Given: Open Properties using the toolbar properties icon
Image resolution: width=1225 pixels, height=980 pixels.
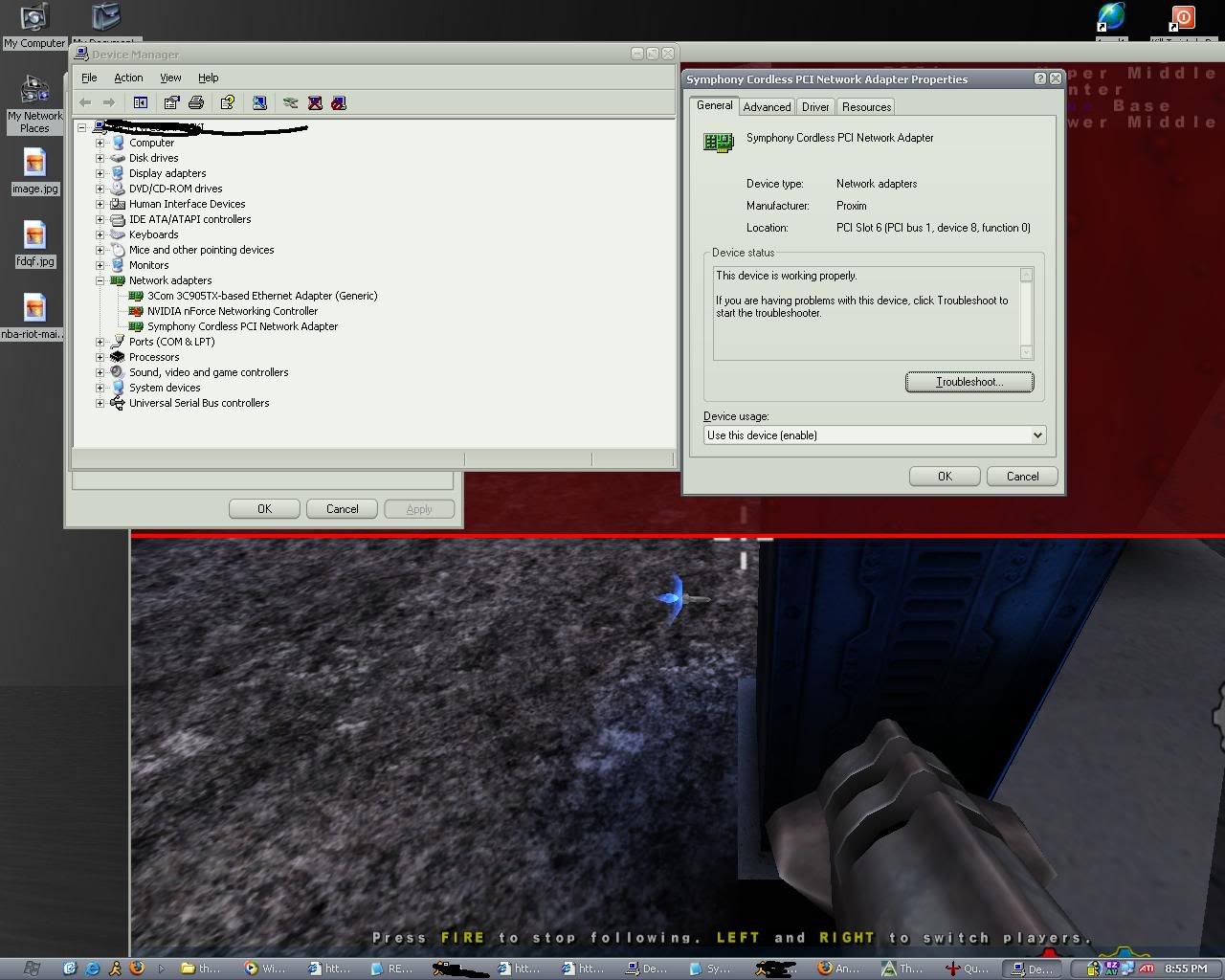Looking at the screenshot, I should [x=171, y=102].
